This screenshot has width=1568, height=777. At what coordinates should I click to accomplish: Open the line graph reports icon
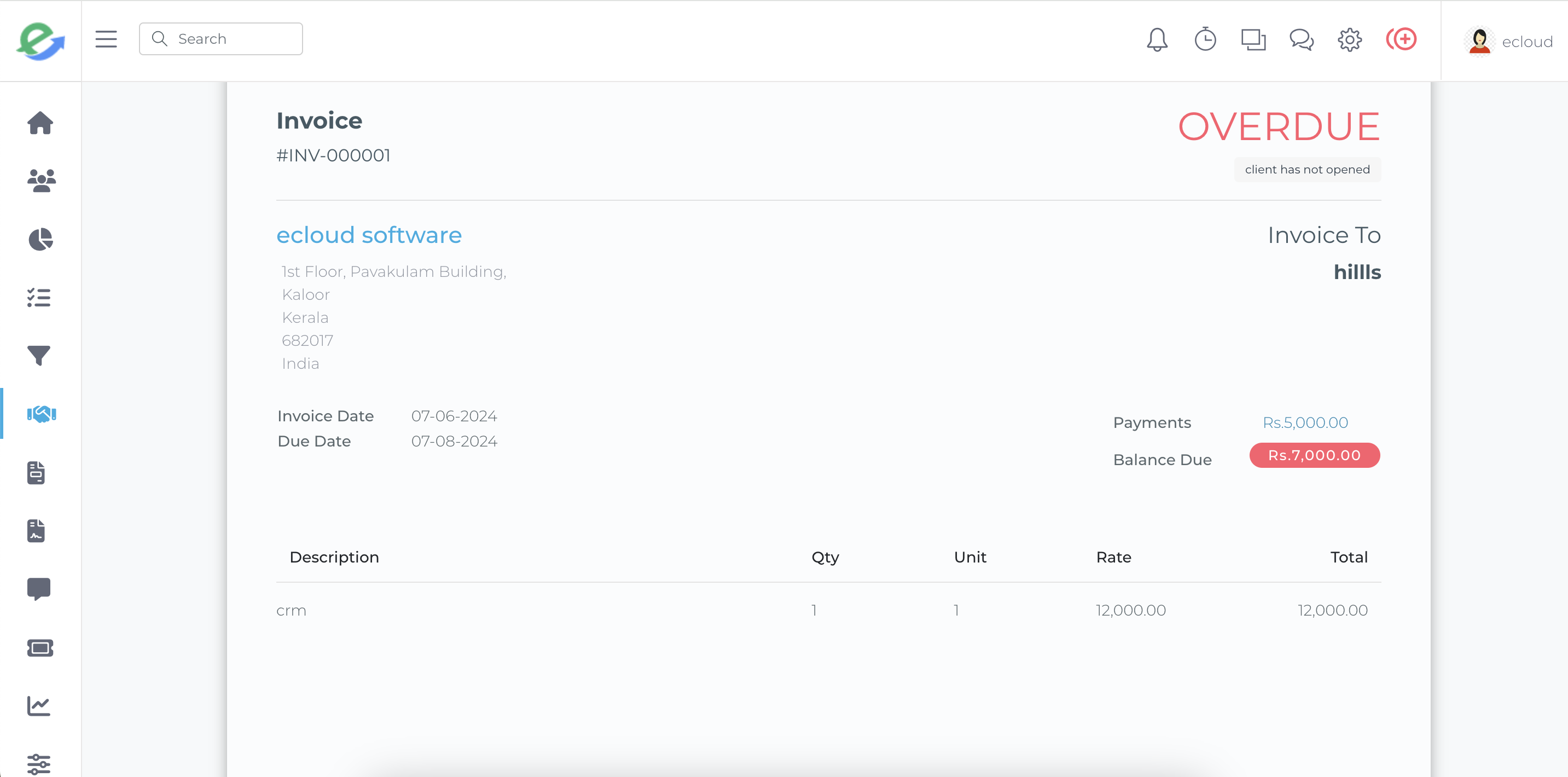39,706
